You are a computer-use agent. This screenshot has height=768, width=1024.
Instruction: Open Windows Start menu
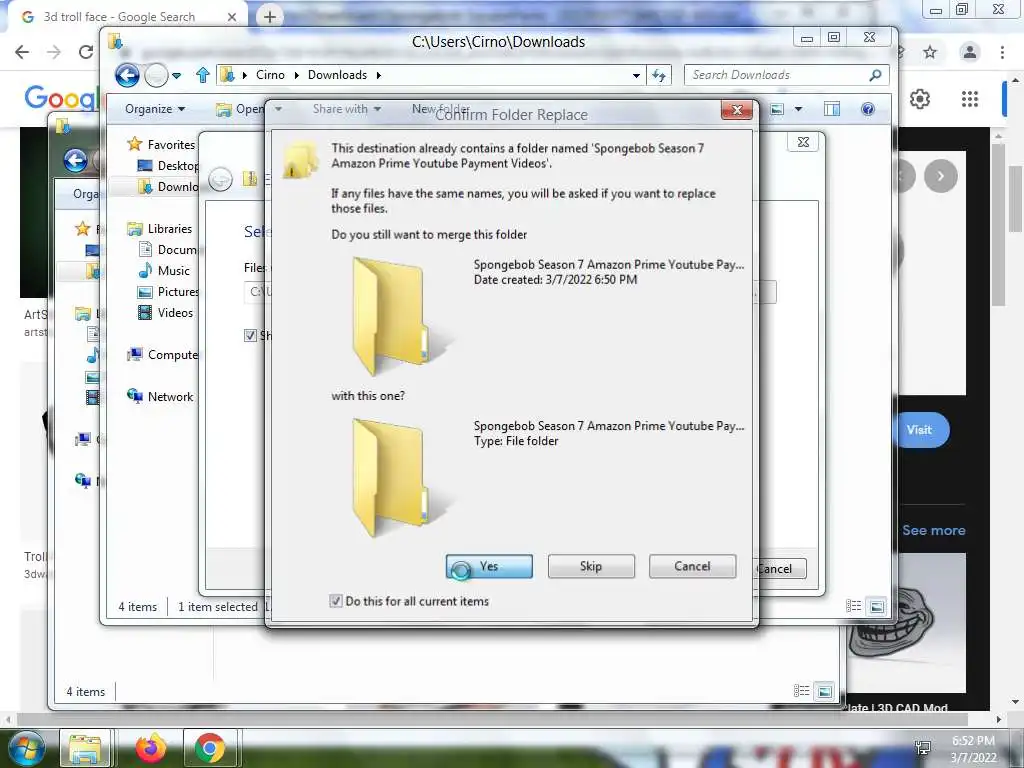coord(26,748)
